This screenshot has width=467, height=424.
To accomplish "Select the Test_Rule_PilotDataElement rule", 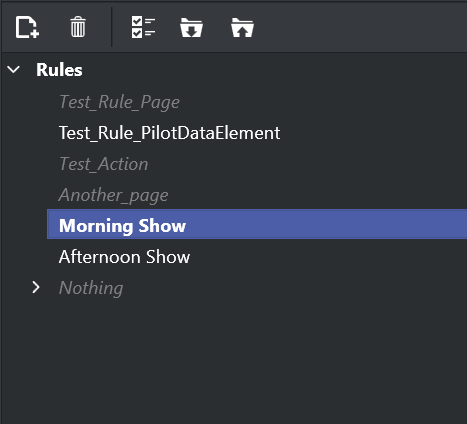I will click(170, 133).
